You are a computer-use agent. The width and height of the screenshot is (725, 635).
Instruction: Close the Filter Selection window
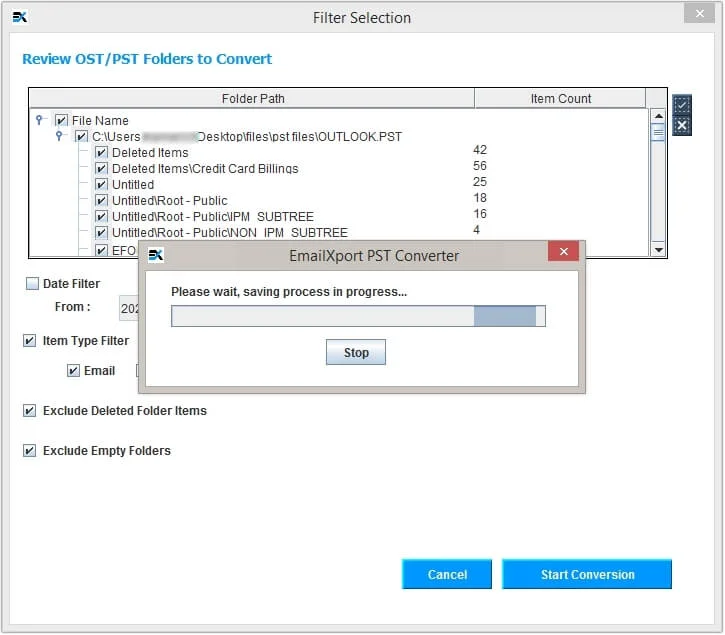tap(699, 13)
